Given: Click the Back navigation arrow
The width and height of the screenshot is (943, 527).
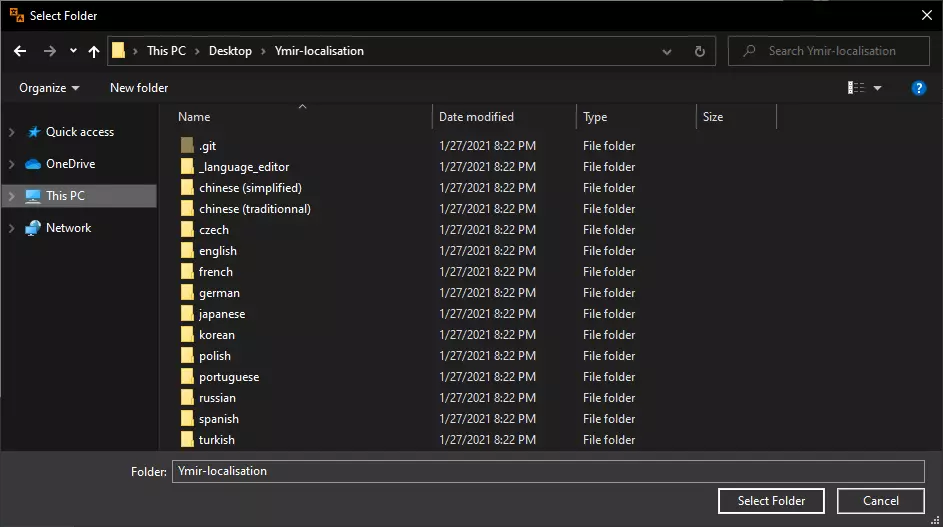Looking at the screenshot, I should (x=20, y=51).
